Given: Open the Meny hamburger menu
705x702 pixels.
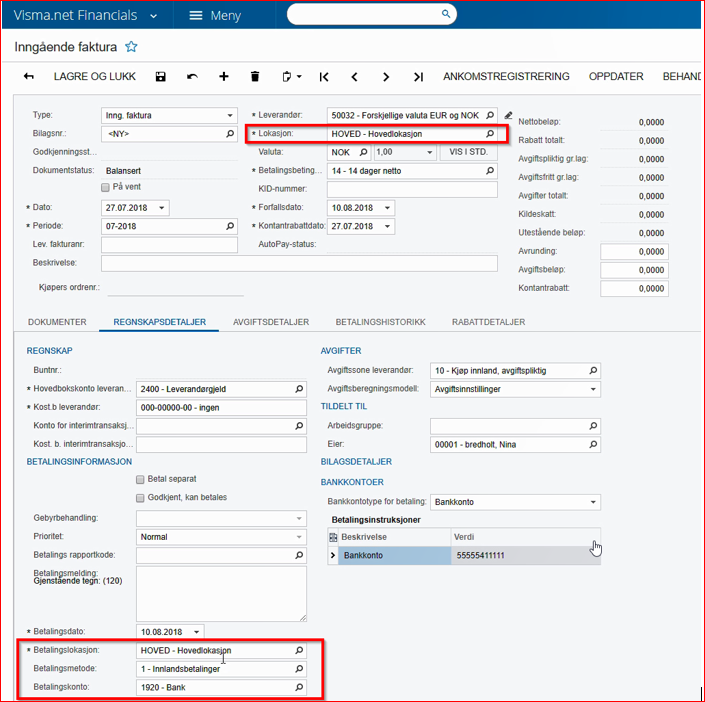Looking at the screenshot, I should tap(215, 15).
